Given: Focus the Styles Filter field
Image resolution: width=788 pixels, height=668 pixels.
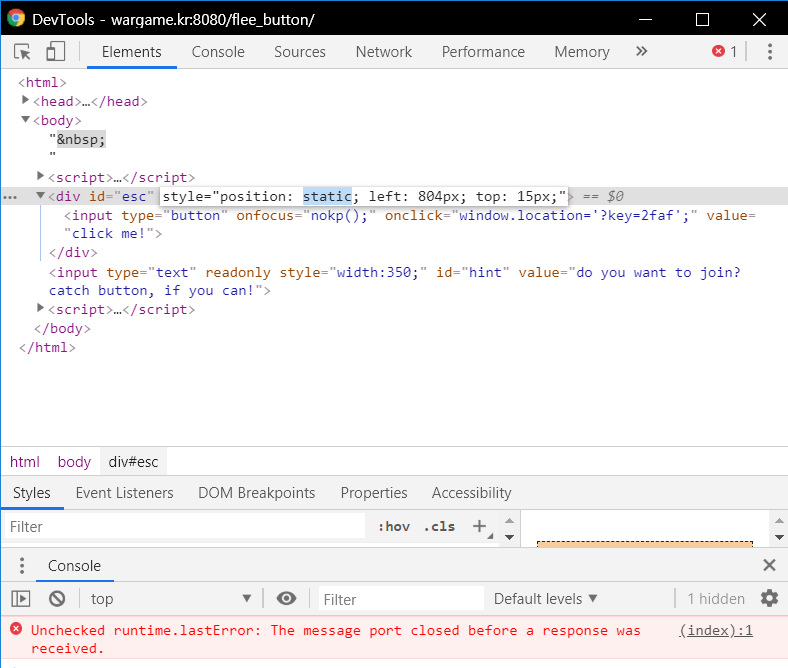Looking at the screenshot, I should click(x=185, y=526).
